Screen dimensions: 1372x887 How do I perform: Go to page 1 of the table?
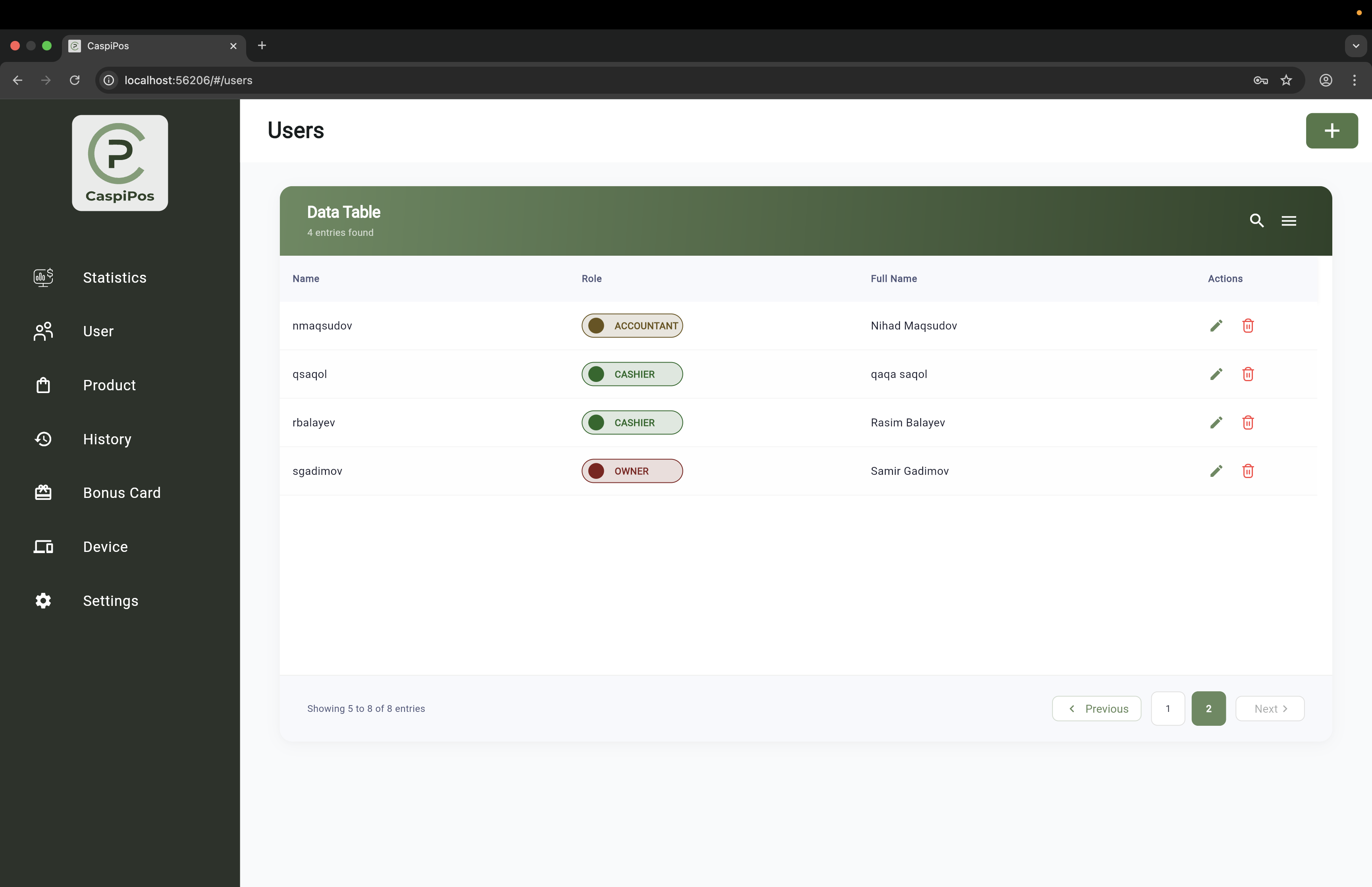pos(1167,708)
